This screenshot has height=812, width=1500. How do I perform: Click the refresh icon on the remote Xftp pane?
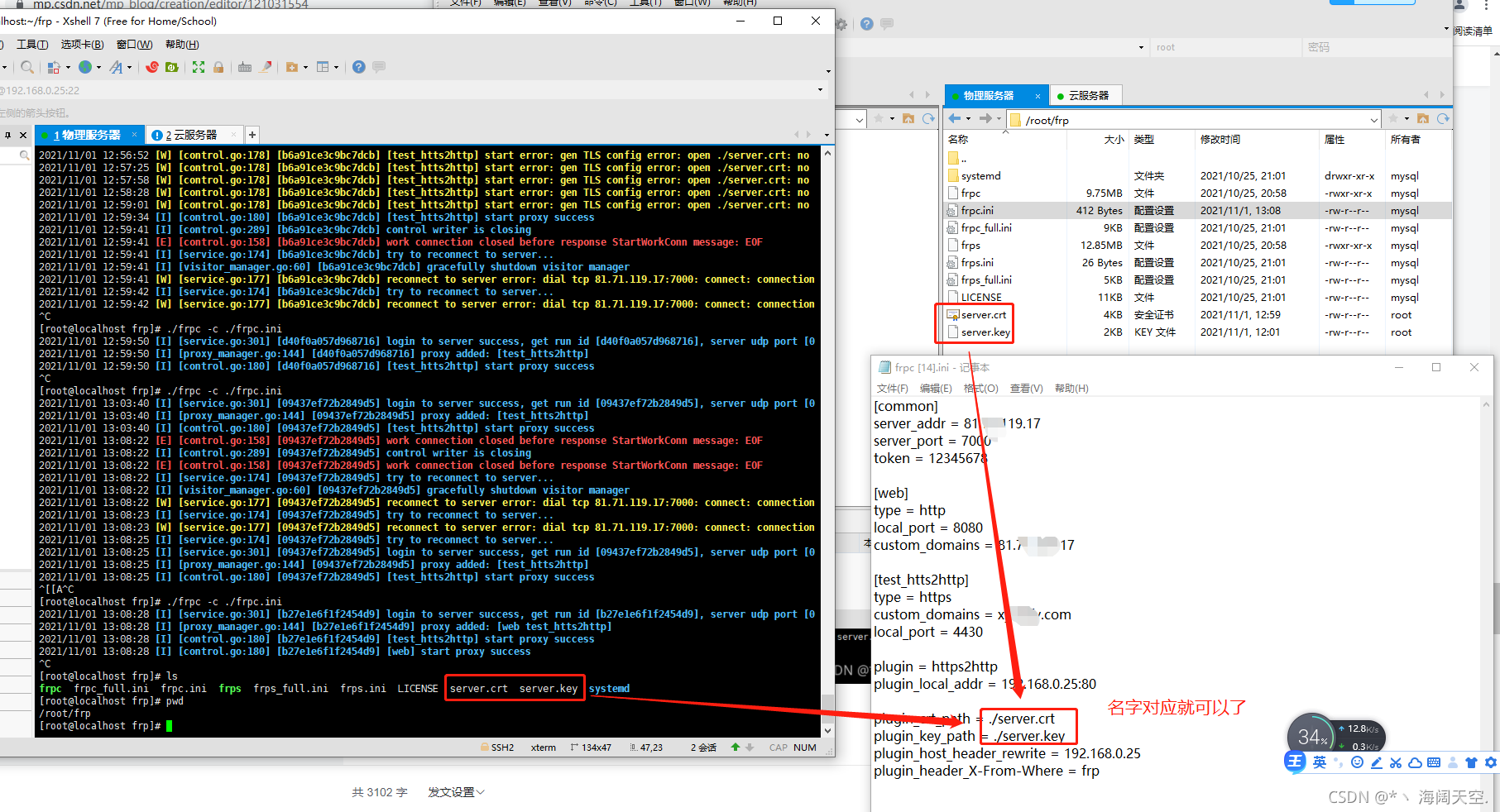tap(1443, 119)
